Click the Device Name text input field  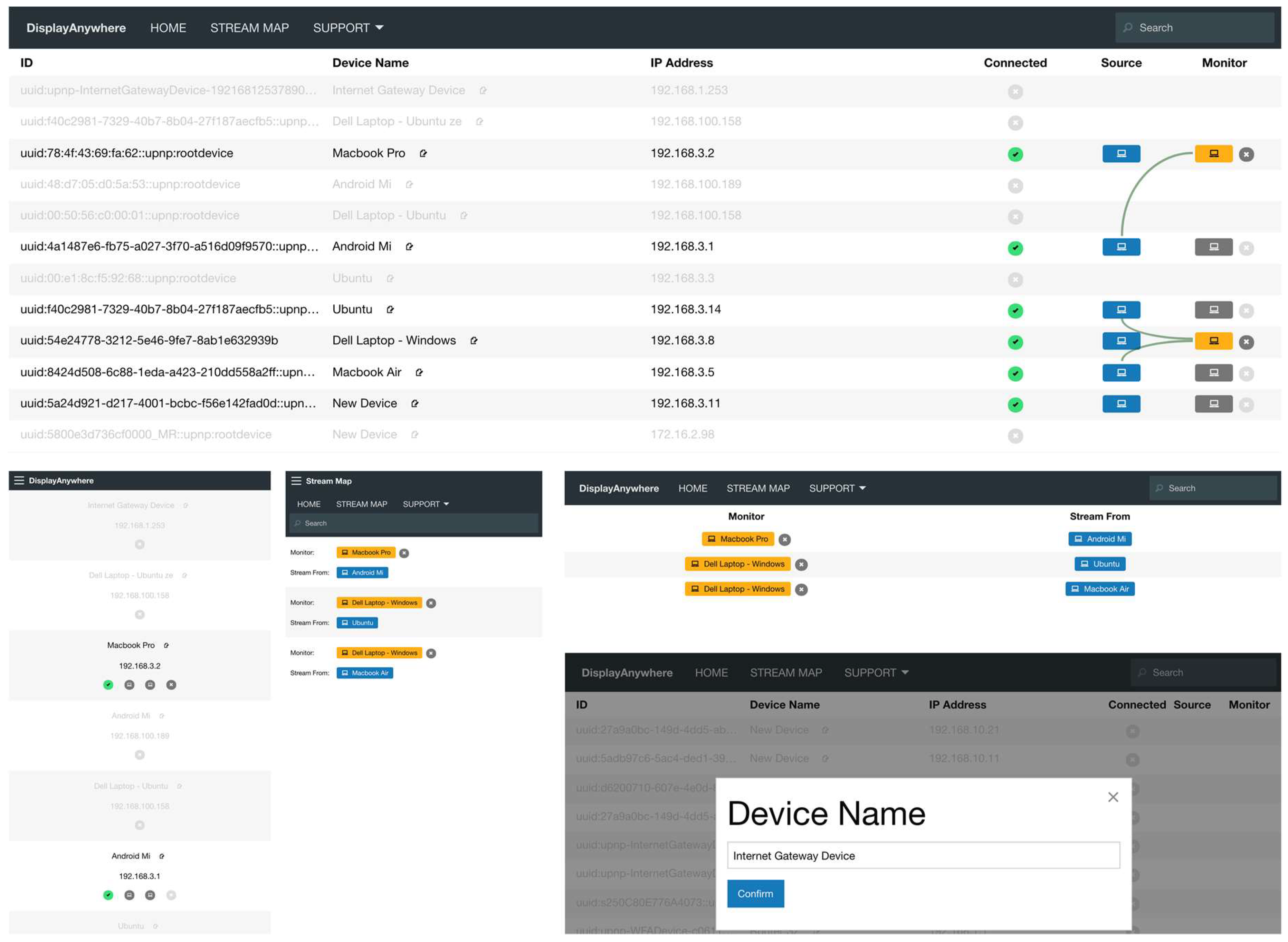tap(923, 855)
